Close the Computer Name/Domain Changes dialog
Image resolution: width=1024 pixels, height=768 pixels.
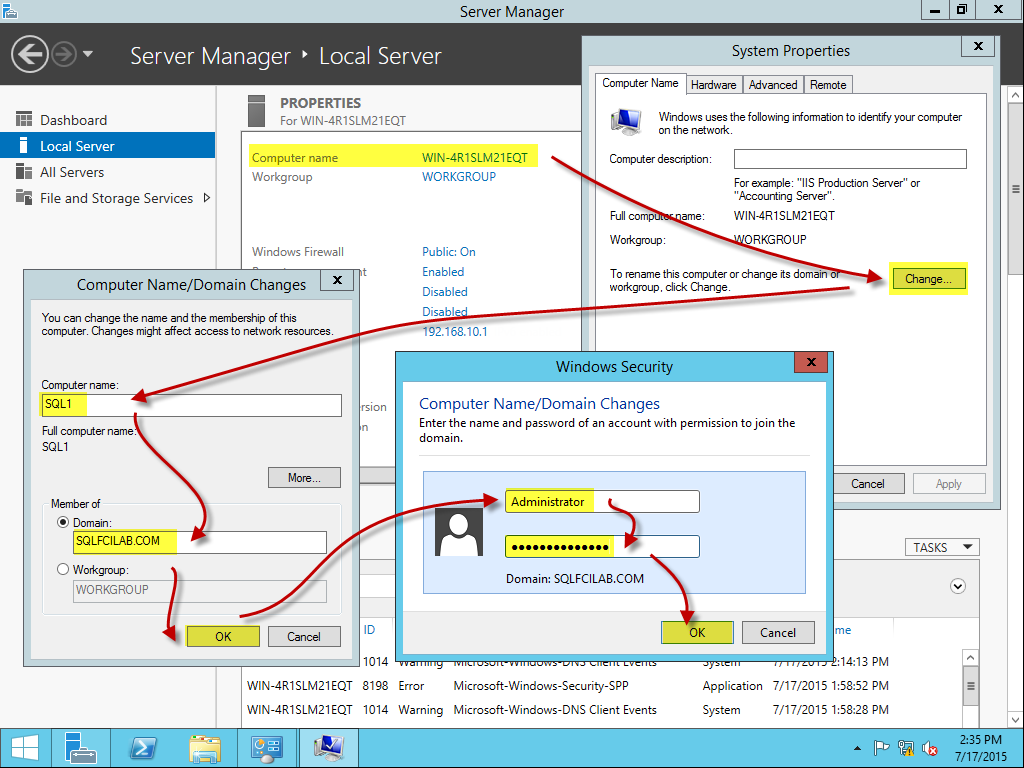click(x=337, y=280)
